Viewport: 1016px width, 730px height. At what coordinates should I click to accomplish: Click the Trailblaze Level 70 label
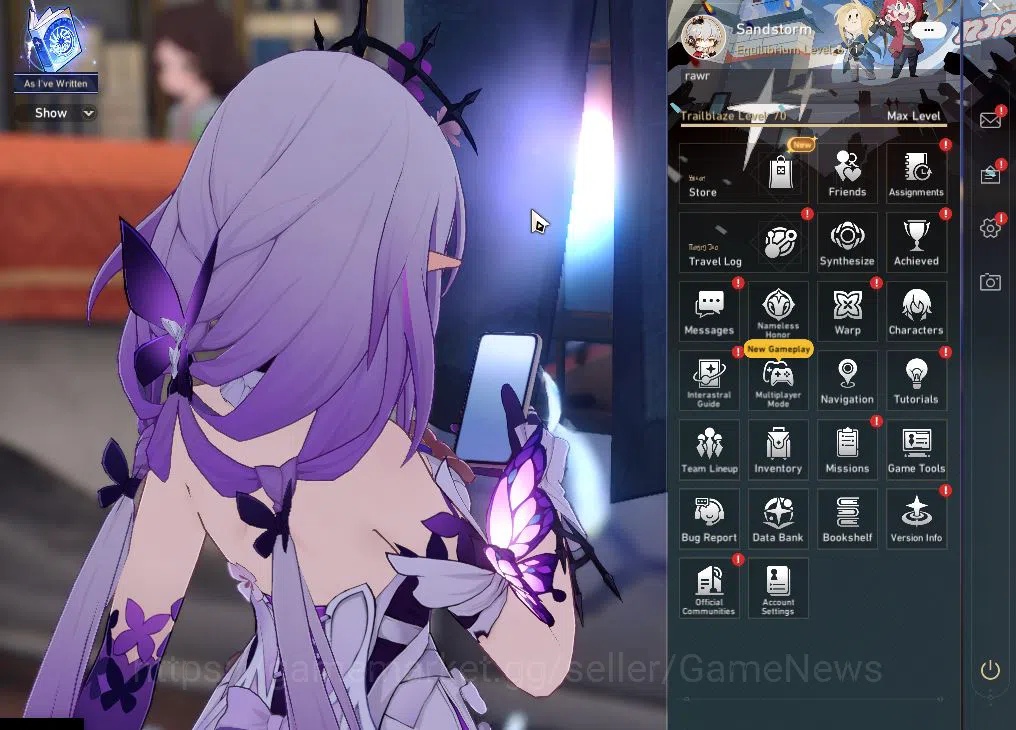point(733,116)
